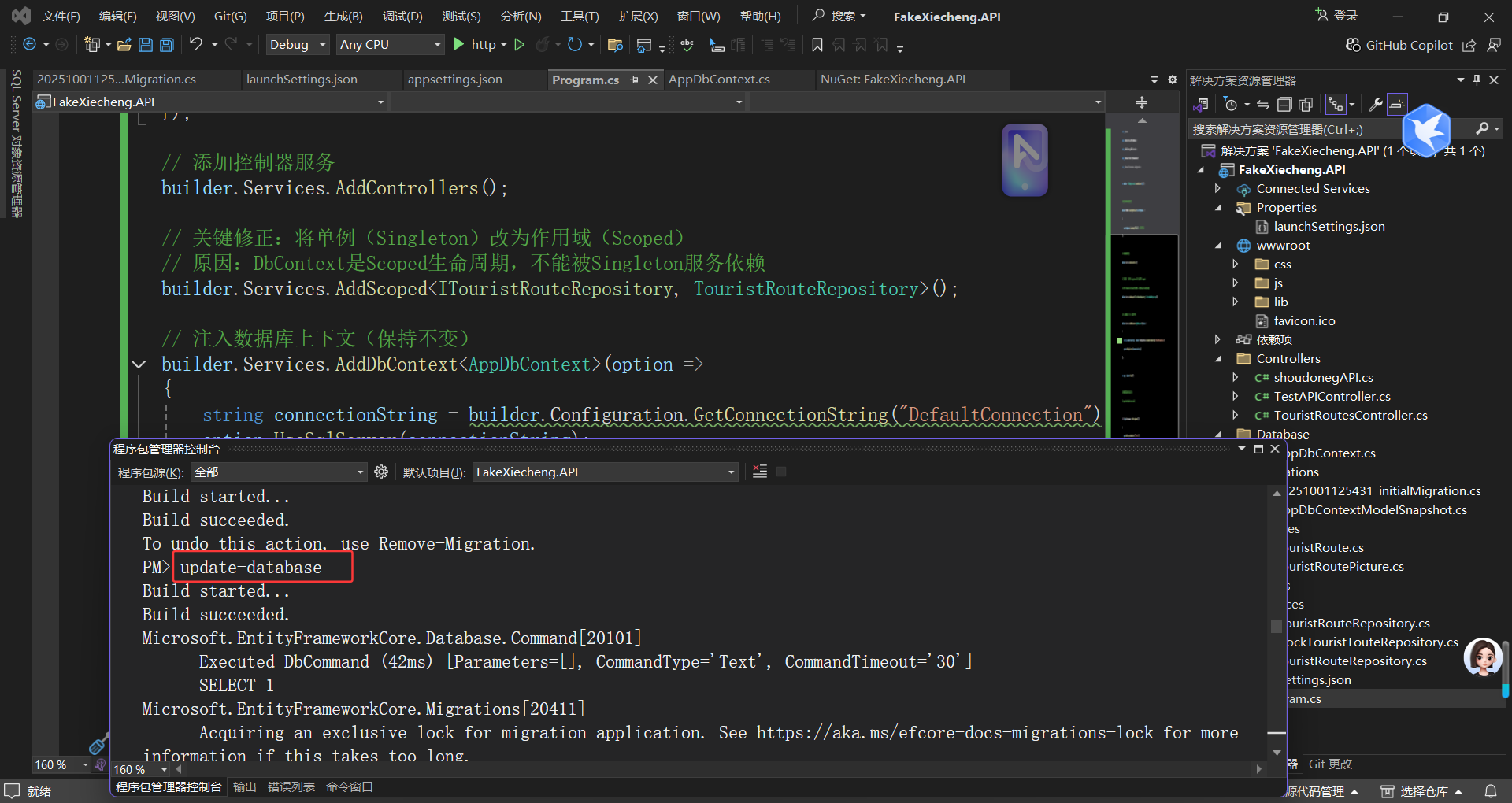The image size is (1512, 803).
Task: Click the Undo arrow icon
Action: (x=196, y=45)
